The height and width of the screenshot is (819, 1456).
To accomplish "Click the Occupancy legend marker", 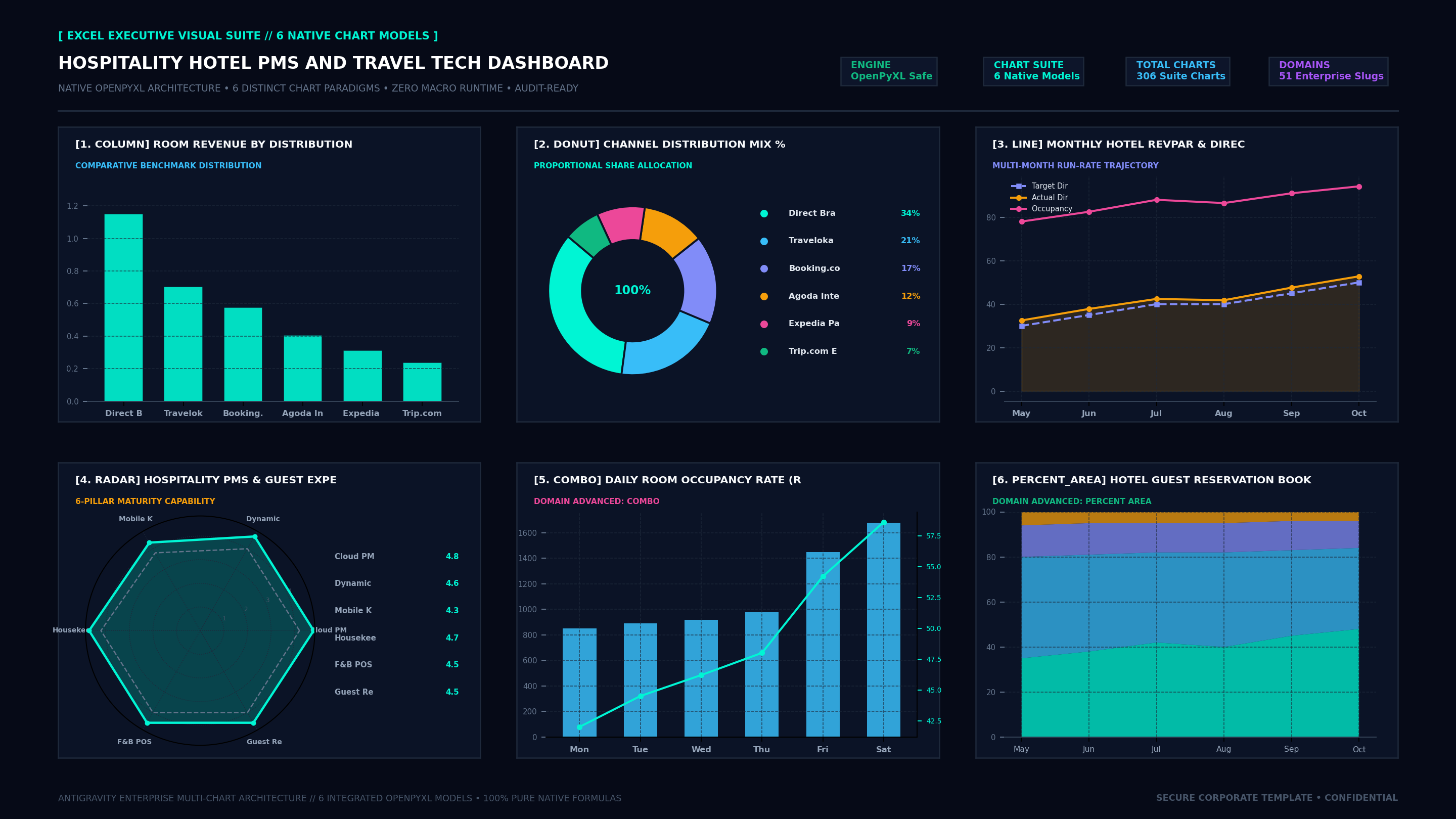I will 1018,209.
